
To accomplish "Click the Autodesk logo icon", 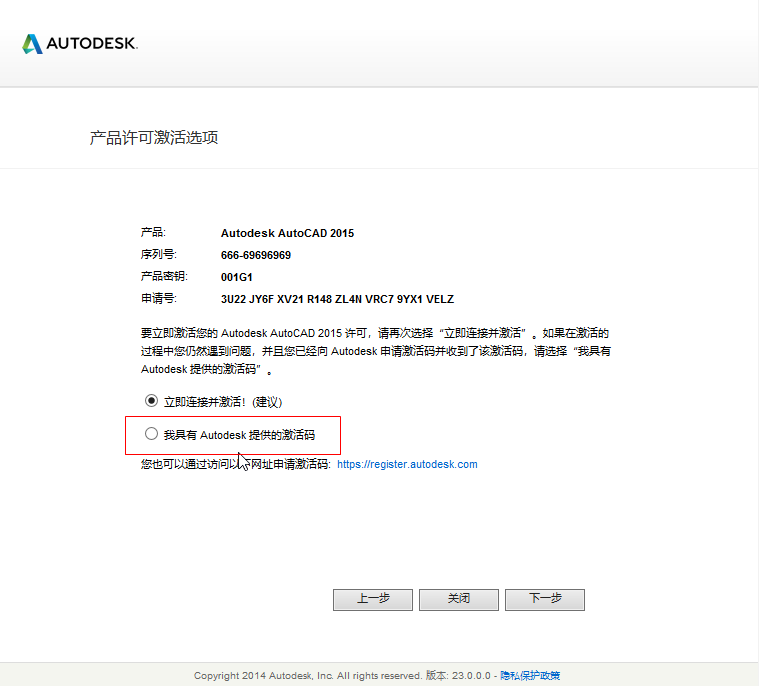I will click(x=32, y=44).
